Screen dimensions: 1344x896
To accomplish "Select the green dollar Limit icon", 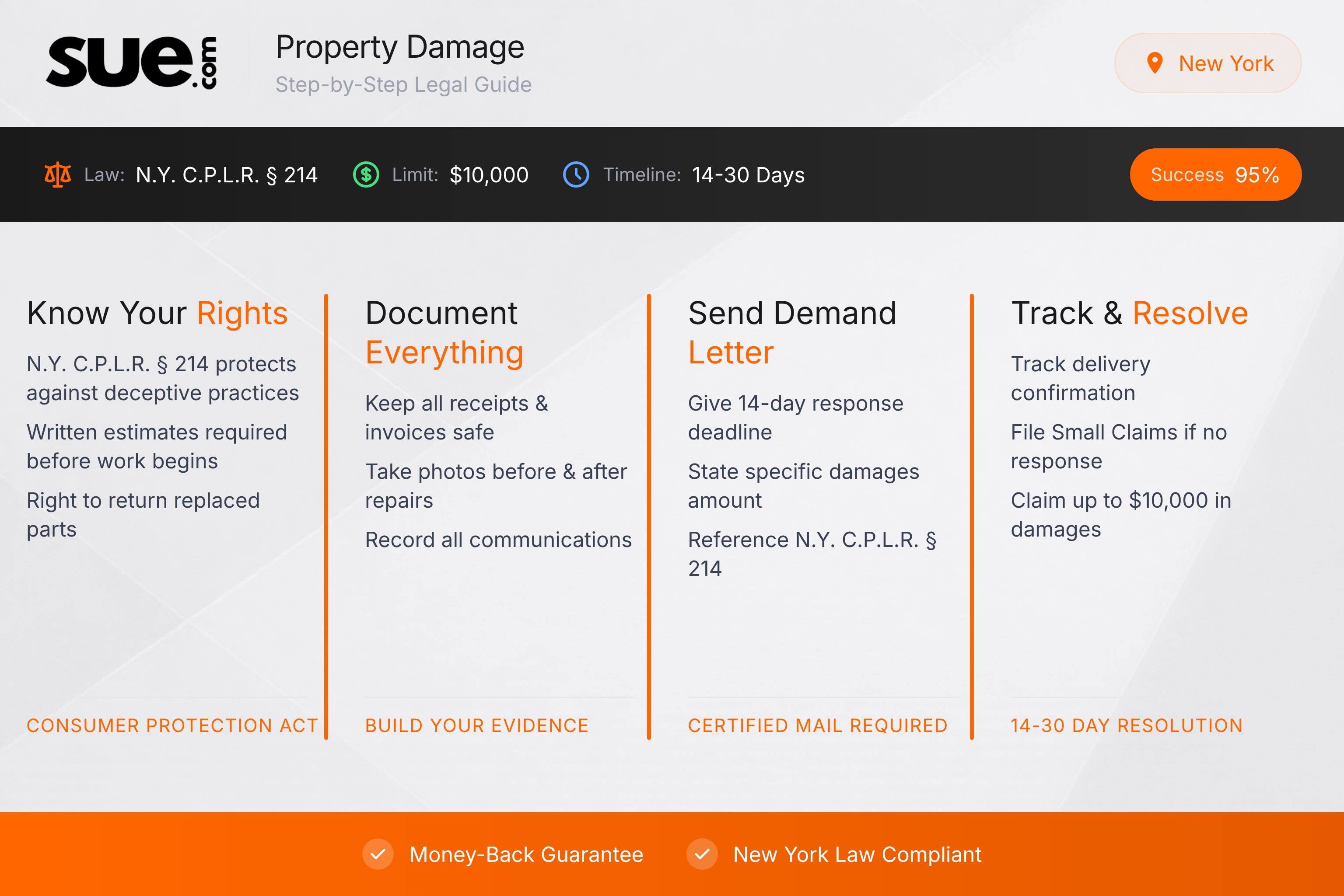I will click(367, 175).
